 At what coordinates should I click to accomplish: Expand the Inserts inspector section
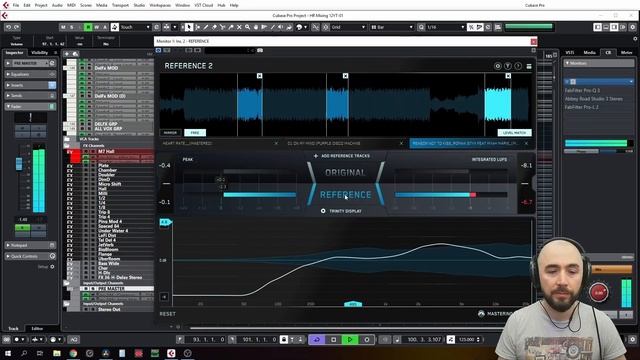30,85
